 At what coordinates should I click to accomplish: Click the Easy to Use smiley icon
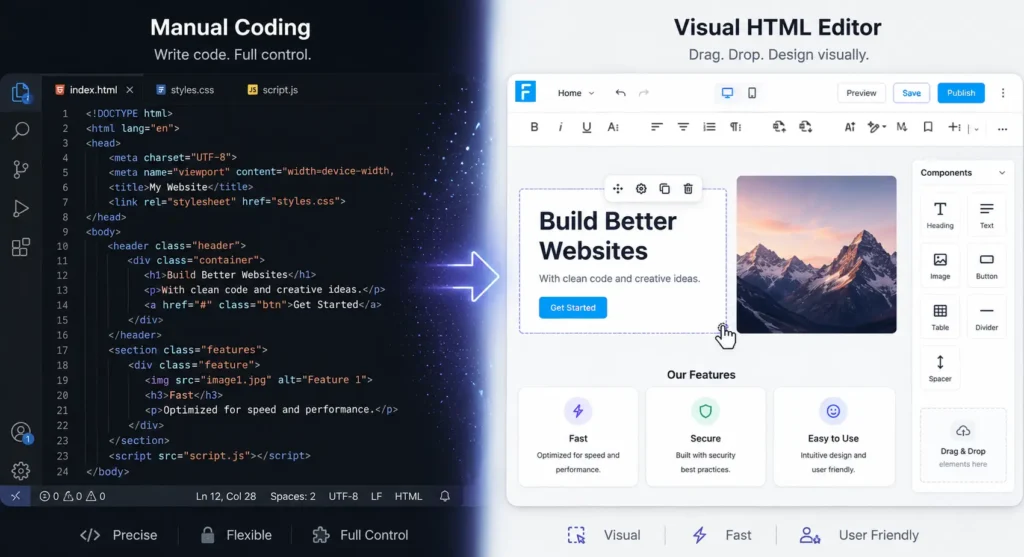[833, 411]
